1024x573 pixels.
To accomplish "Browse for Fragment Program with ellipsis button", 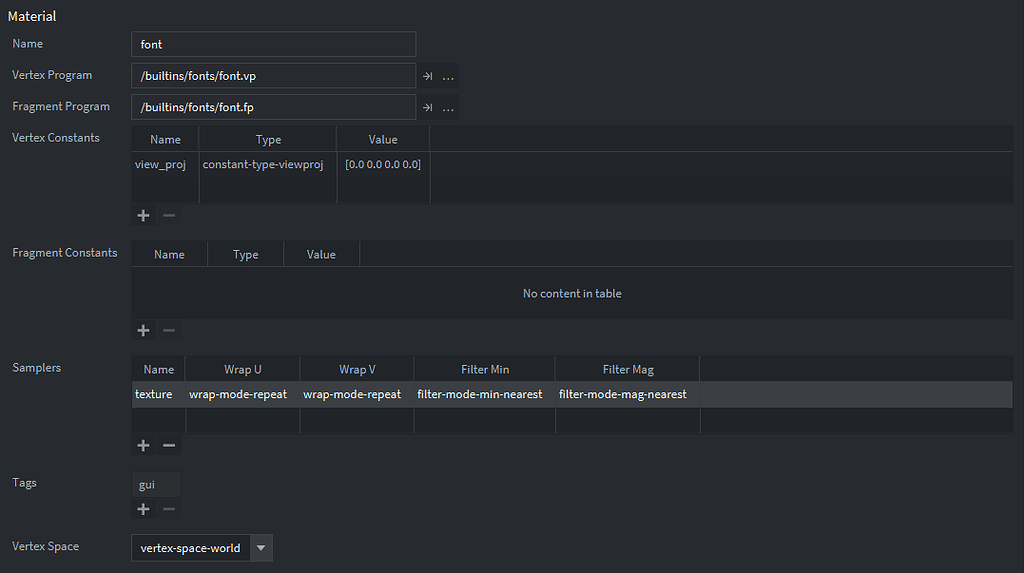I will coord(448,107).
